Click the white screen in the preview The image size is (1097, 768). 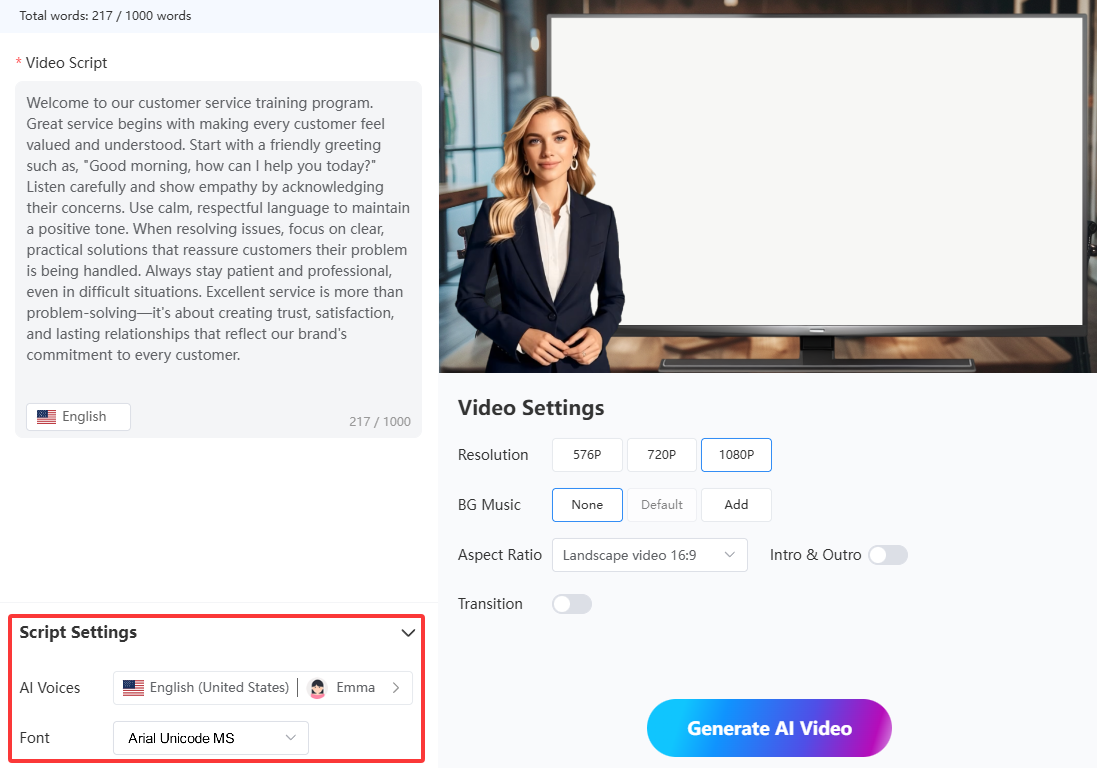[815, 170]
